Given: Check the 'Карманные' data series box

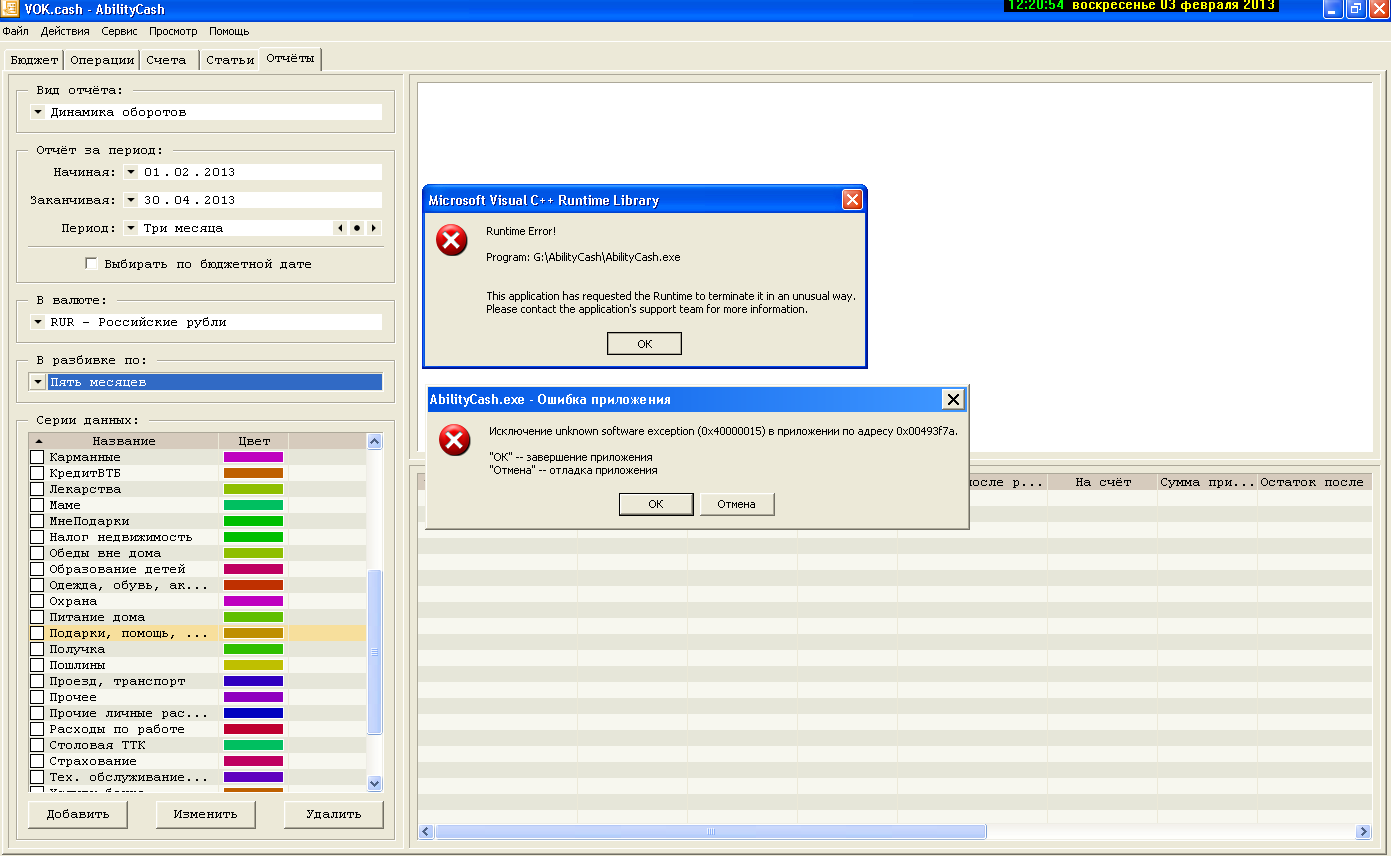Looking at the screenshot, I should click(x=37, y=457).
